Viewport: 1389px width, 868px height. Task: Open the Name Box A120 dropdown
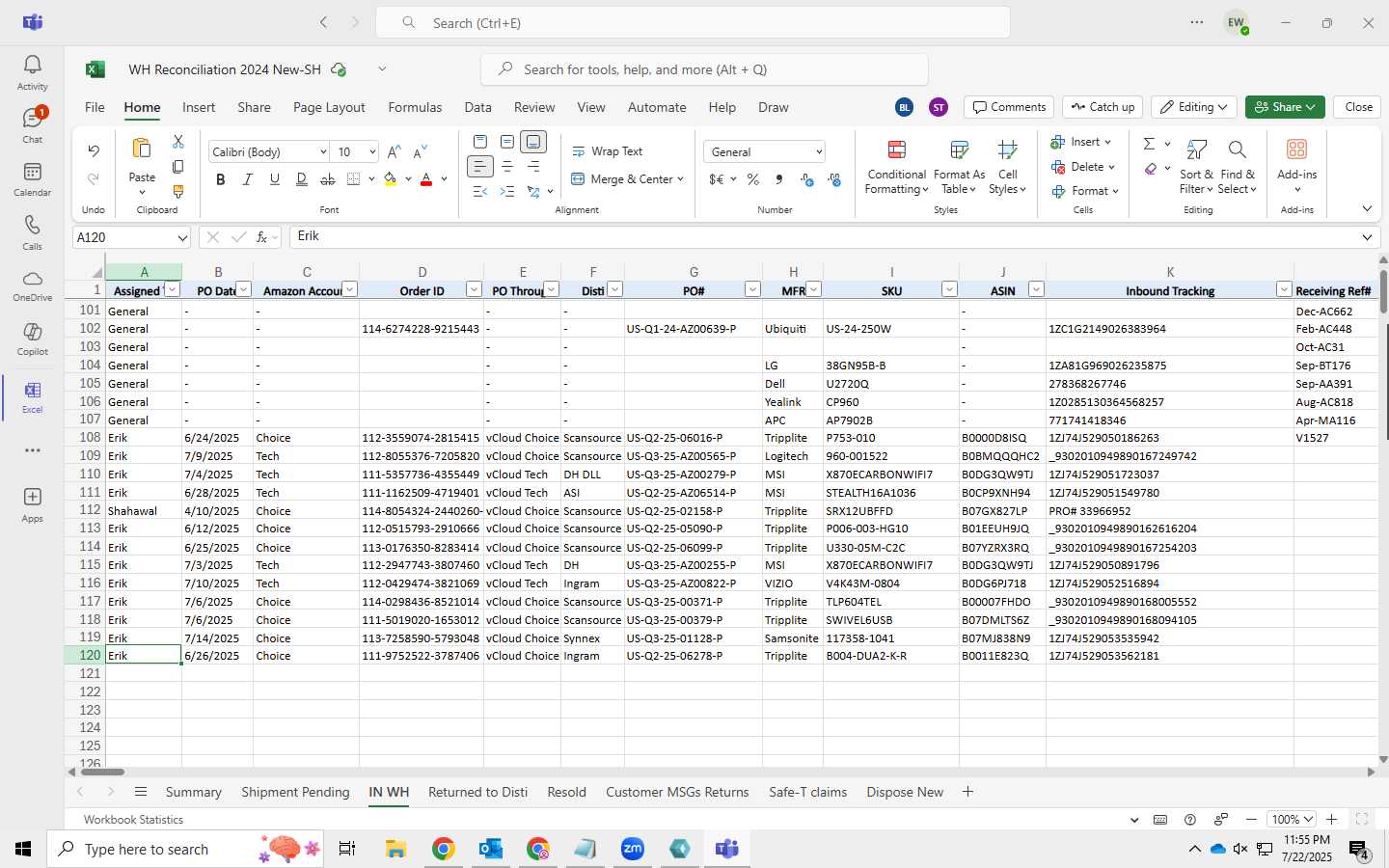182,237
